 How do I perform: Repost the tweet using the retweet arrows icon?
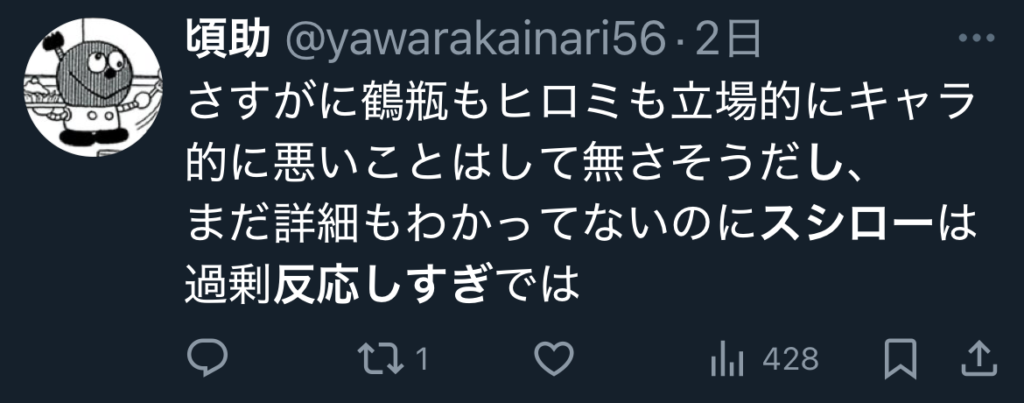382,359
